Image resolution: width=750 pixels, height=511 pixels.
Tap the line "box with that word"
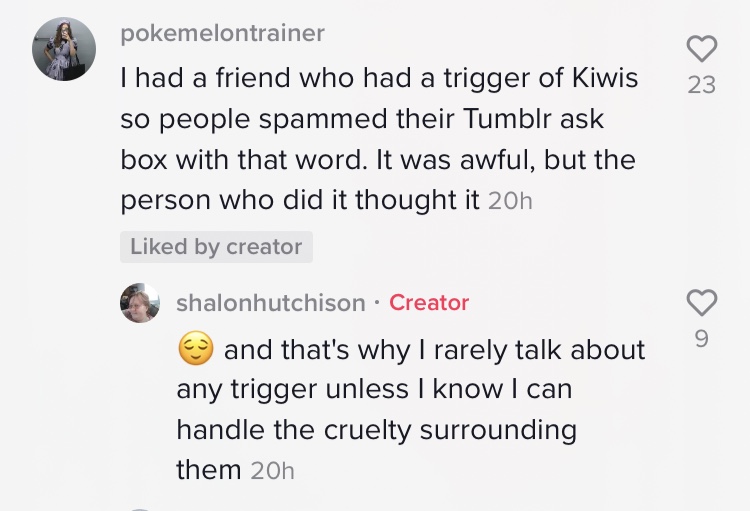(378, 159)
